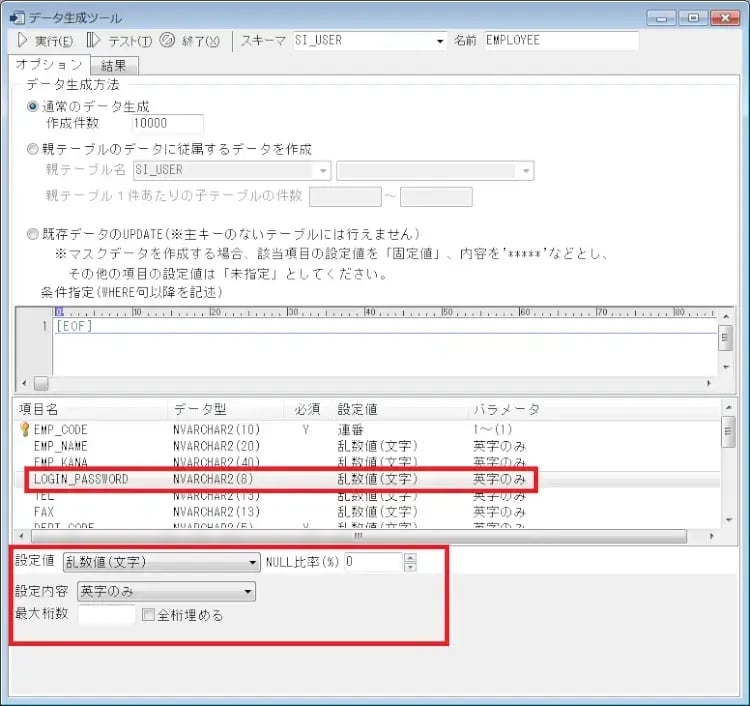Increase the NULL比率 value with up arrow
The image size is (750, 706).
(x=409, y=557)
